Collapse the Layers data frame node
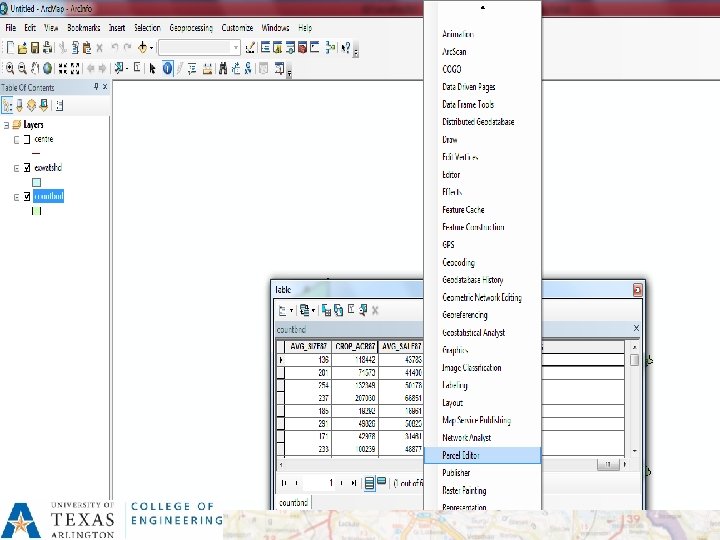The image size is (720, 540). 6,125
